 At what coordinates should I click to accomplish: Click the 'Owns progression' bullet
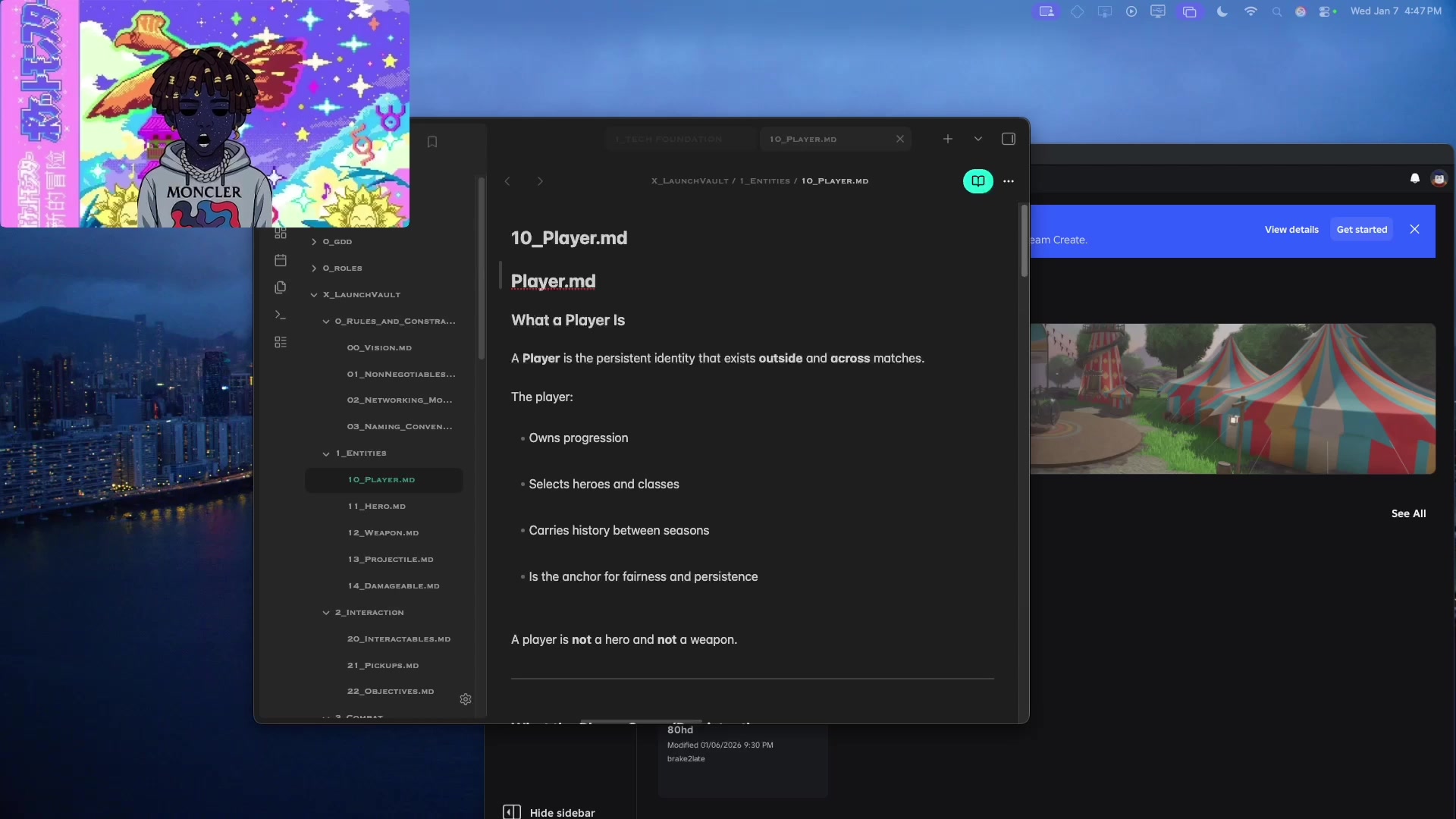click(x=579, y=438)
